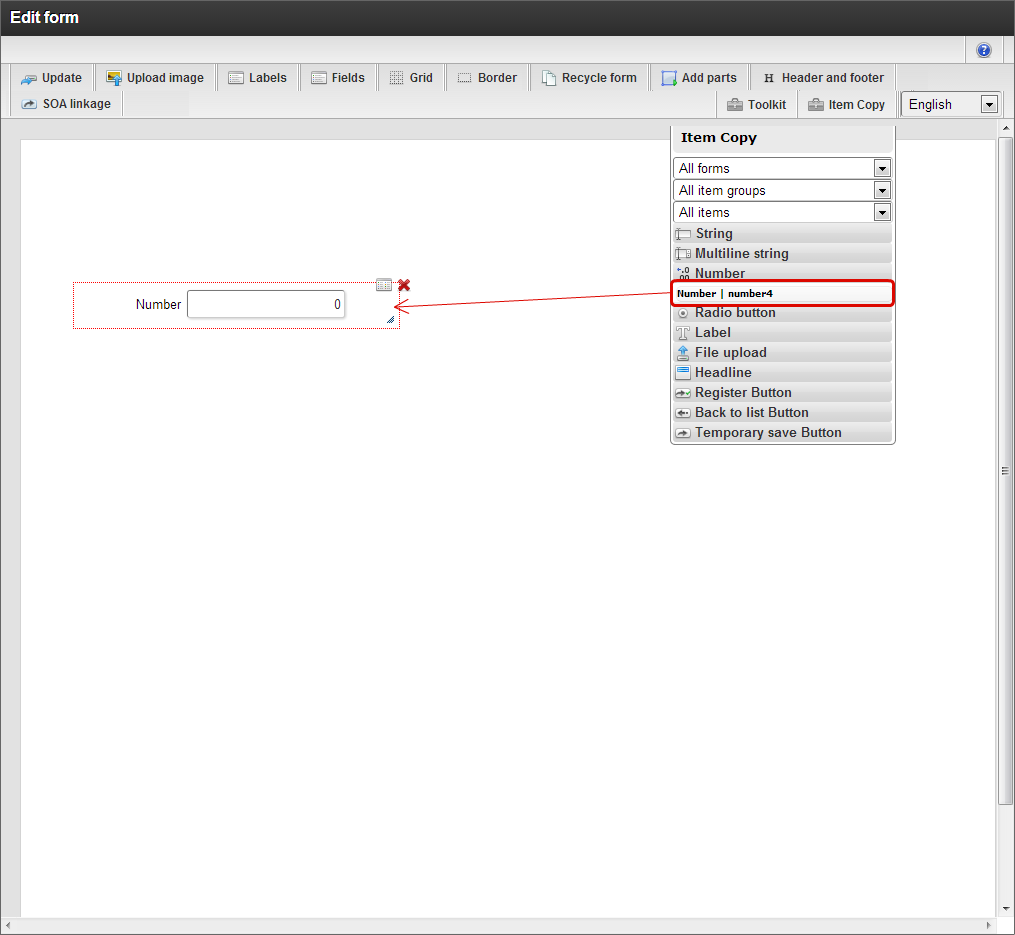Click the horizontal scroll left arrow
Image resolution: width=1015 pixels, height=935 pixels.
pyautogui.click(x=7, y=925)
